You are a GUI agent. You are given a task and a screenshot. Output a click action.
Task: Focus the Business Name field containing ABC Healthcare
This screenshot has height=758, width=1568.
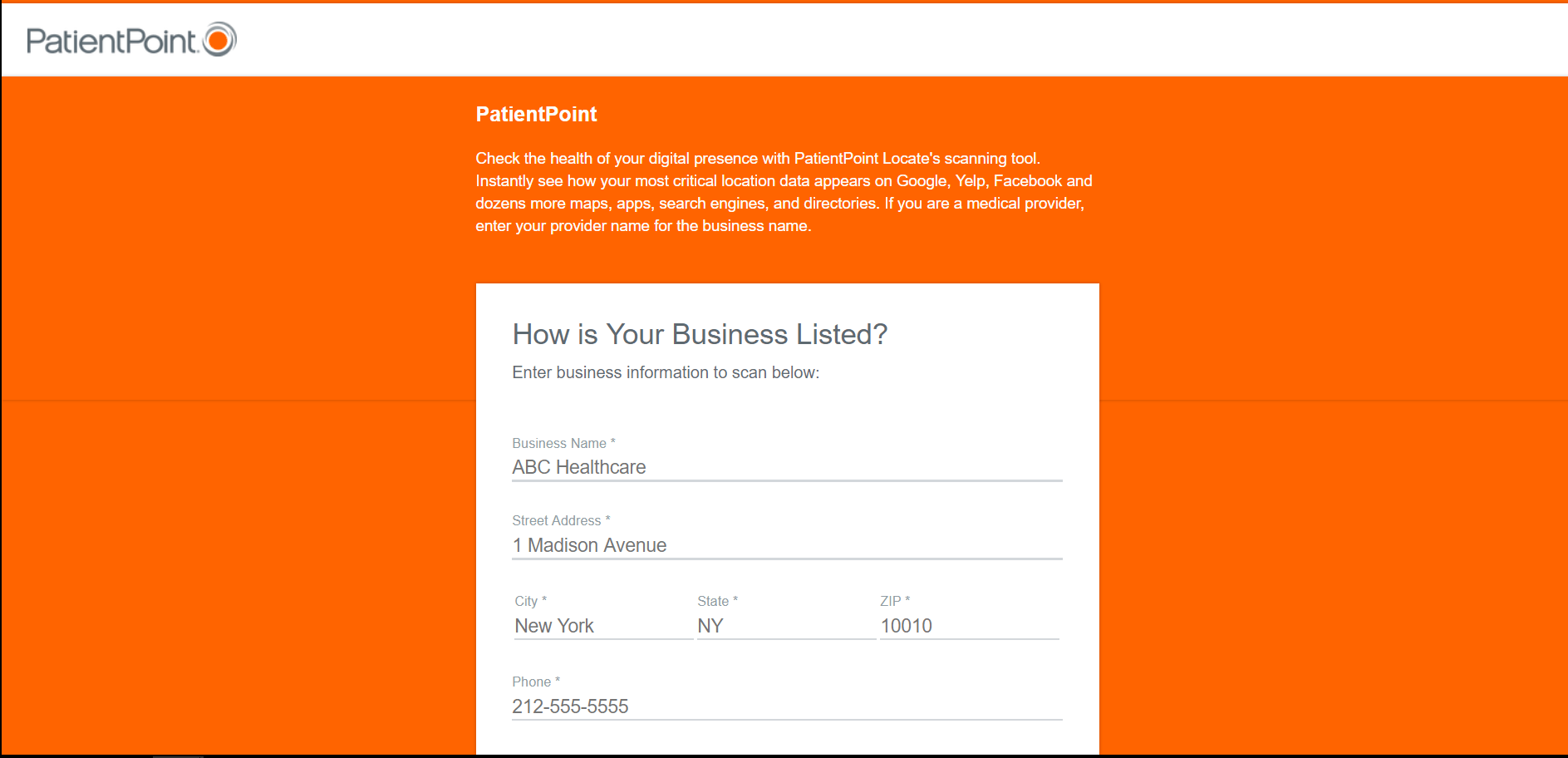tap(786, 467)
